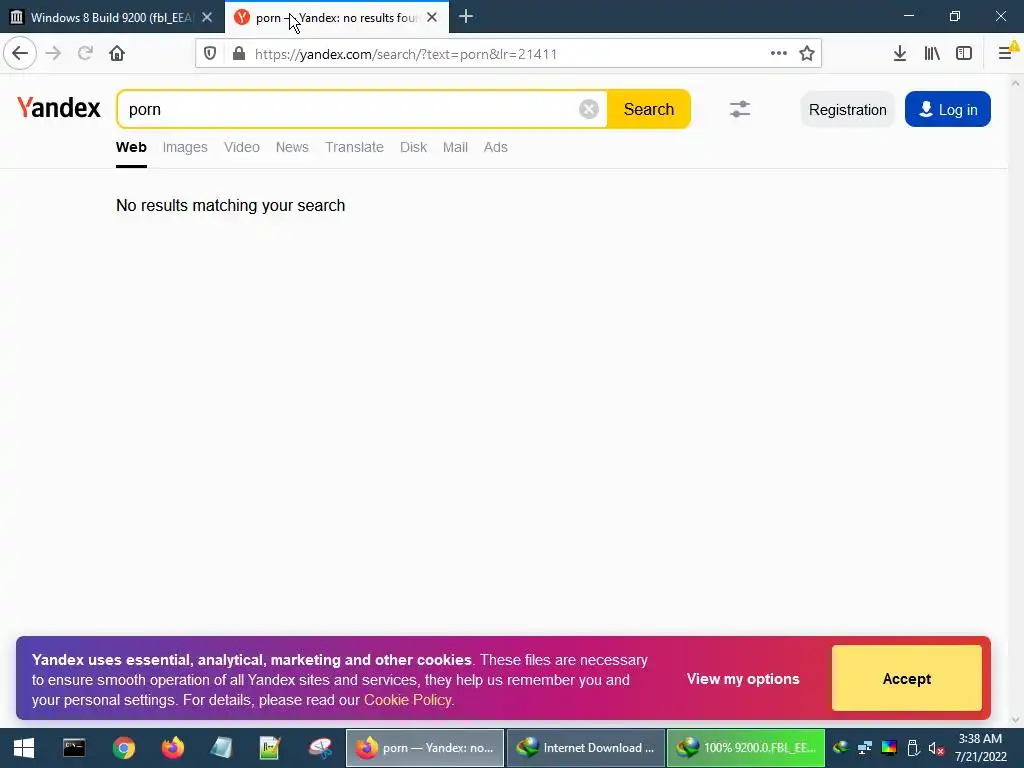
Task: Accept cookies with the Accept button
Action: click(906, 679)
